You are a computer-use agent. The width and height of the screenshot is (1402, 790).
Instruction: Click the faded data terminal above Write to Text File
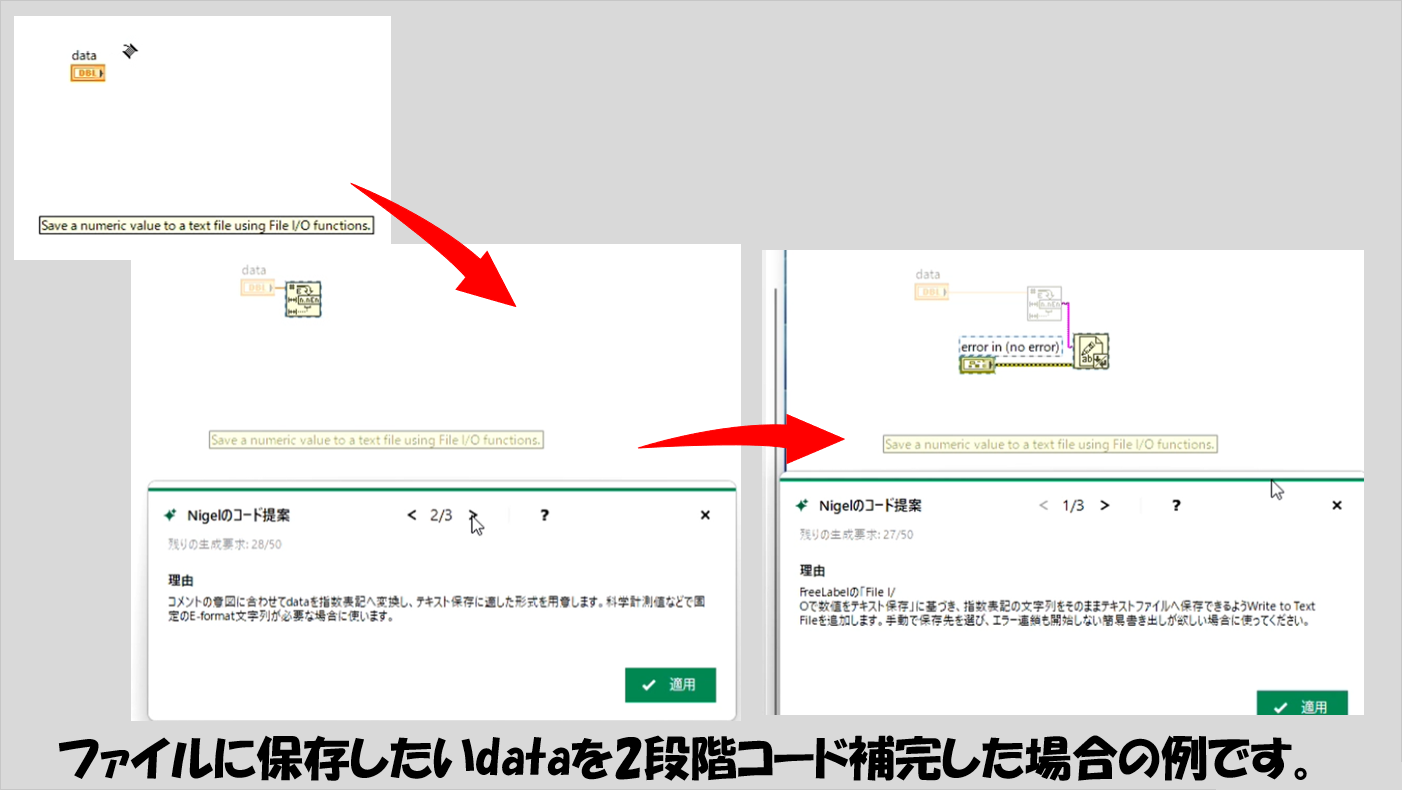click(x=931, y=291)
